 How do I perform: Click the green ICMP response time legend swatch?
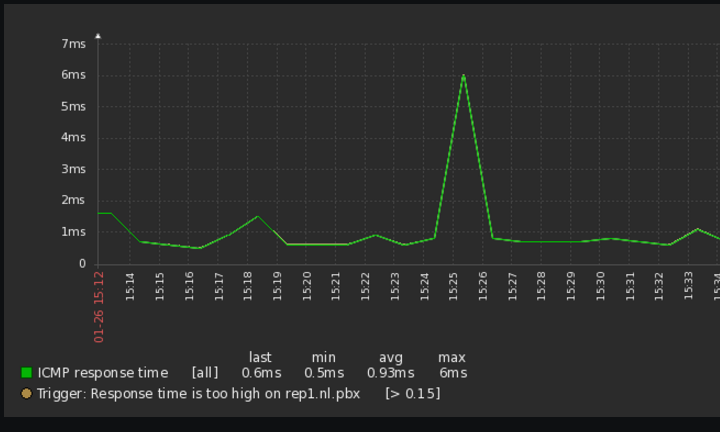click(x=27, y=372)
